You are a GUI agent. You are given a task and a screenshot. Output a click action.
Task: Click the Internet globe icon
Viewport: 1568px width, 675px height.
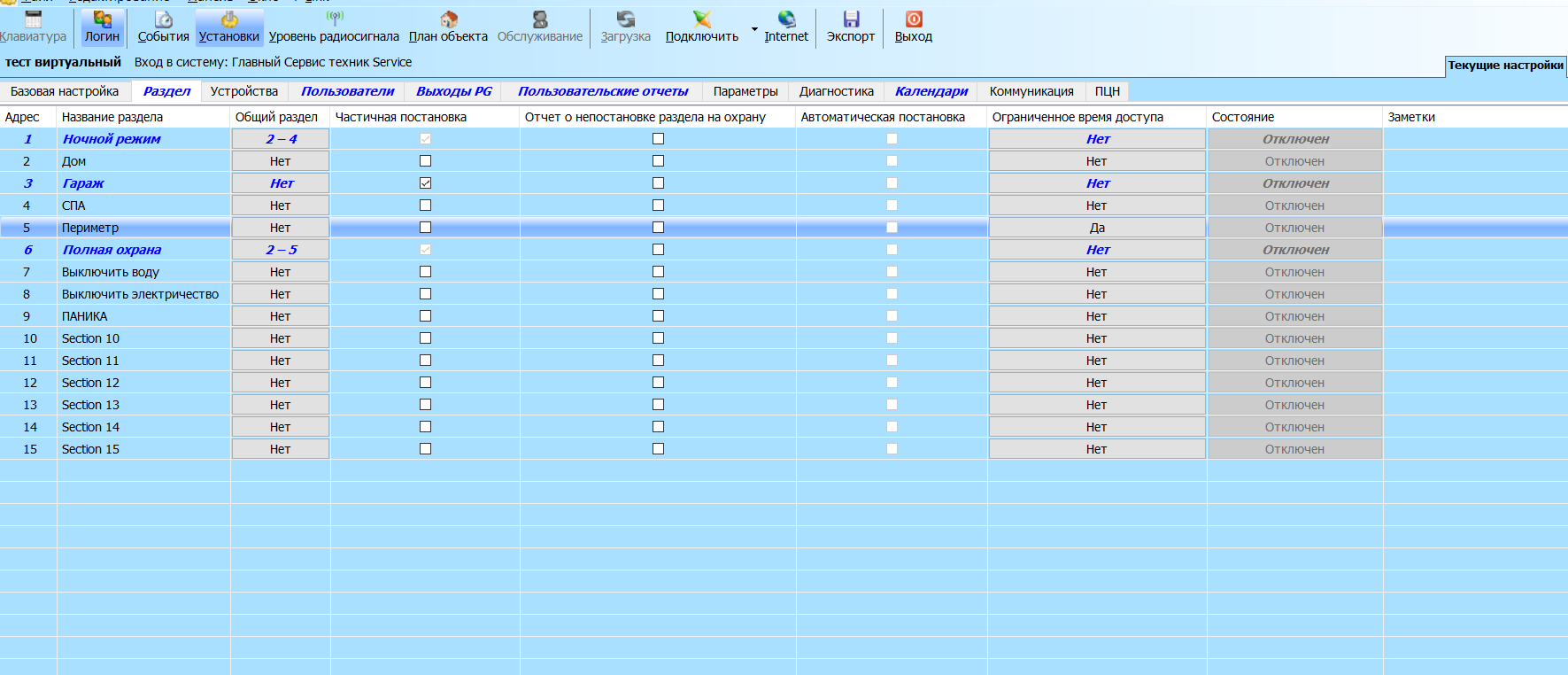tap(786, 19)
